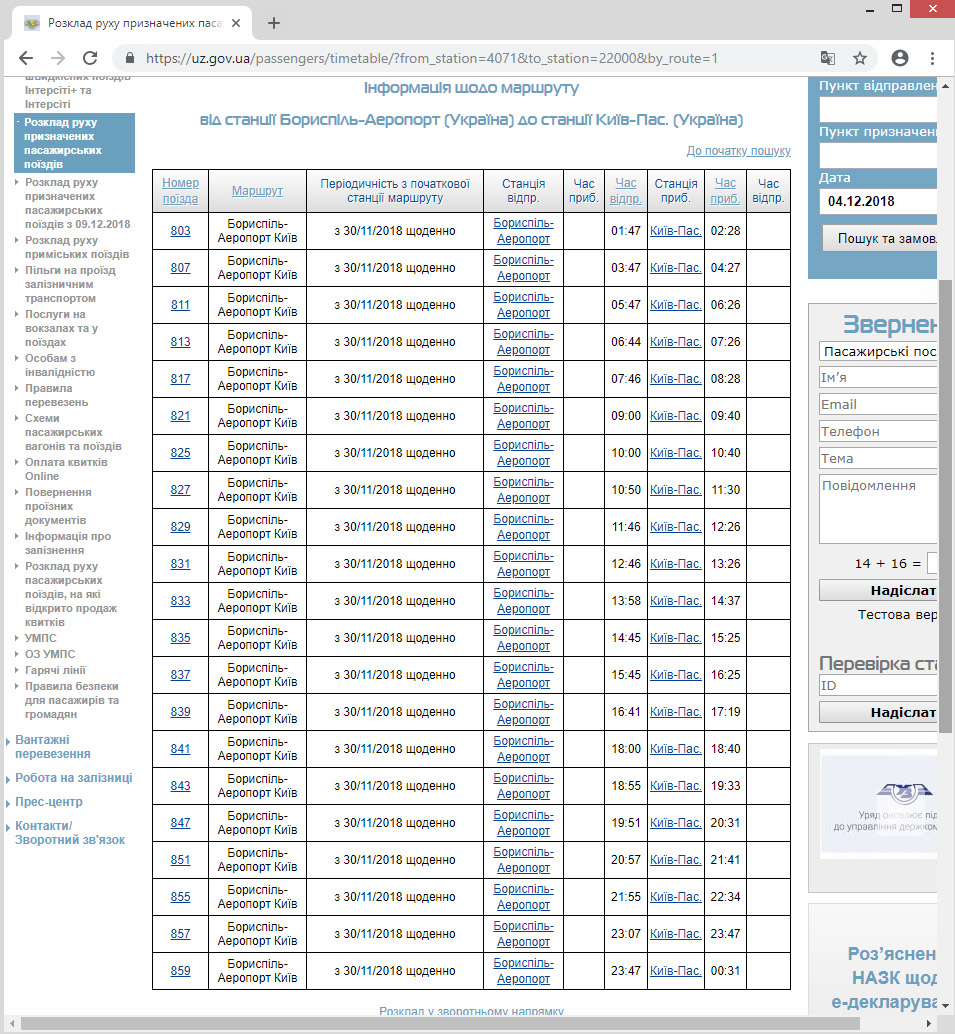Click Бориспіль-Аеропорт station in train 811 row
The height and width of the screenshot is (1034, 955).
pos(524,305)
